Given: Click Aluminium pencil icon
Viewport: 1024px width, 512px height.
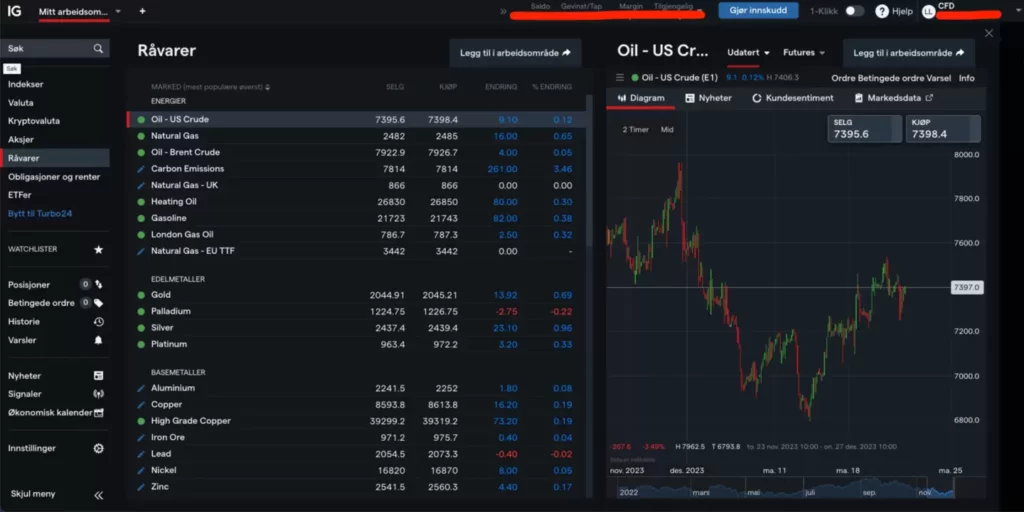Looking at the screenshot, I should (141, 388).
